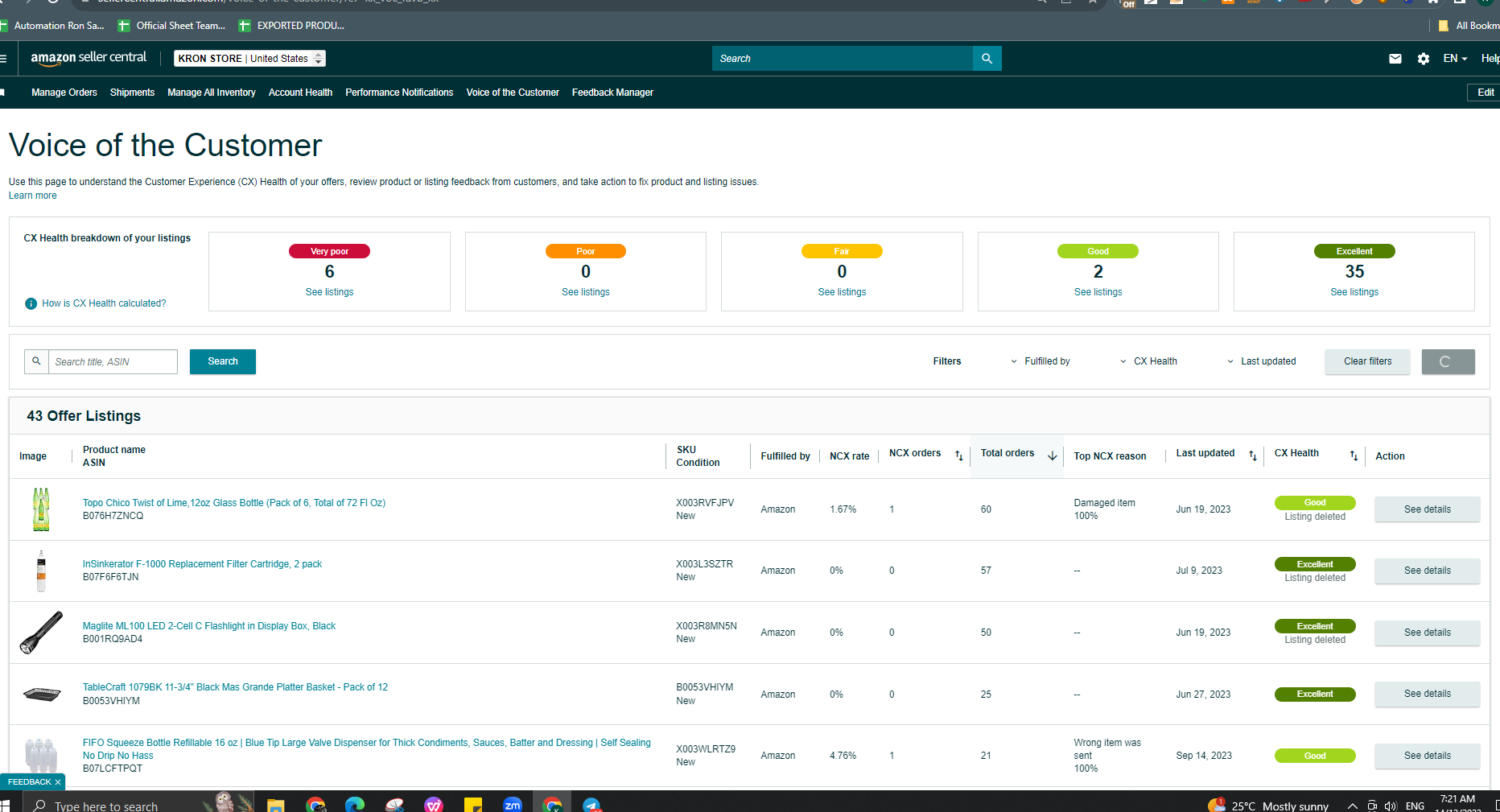Open File Explorer from the taskbar
Screen dimensions: 1500x812
(x=276, y=804)
